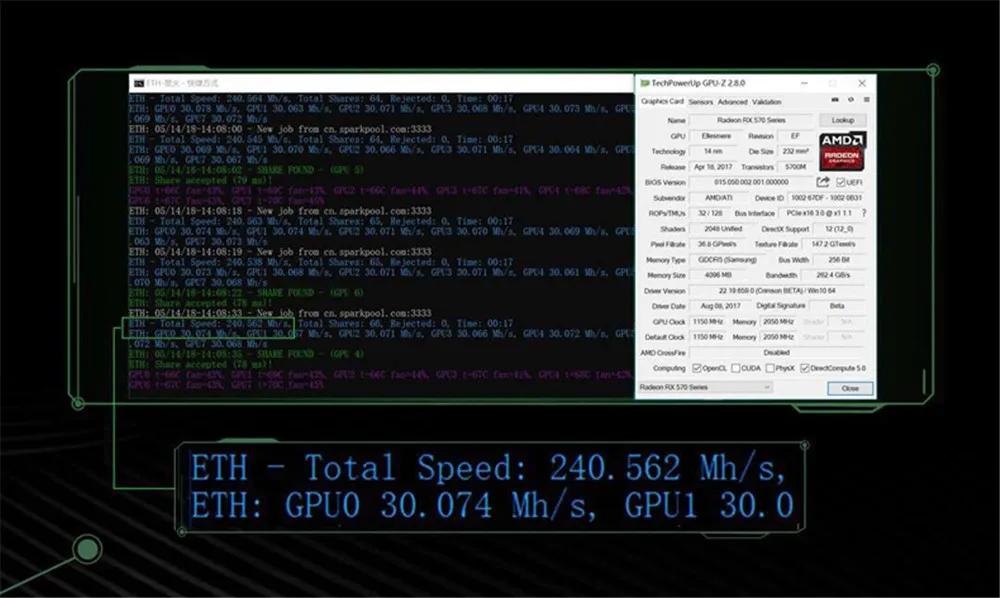Click the Bus Interface question mark icon
This screenshot has width=1000, height=598.
coord(864,213)
